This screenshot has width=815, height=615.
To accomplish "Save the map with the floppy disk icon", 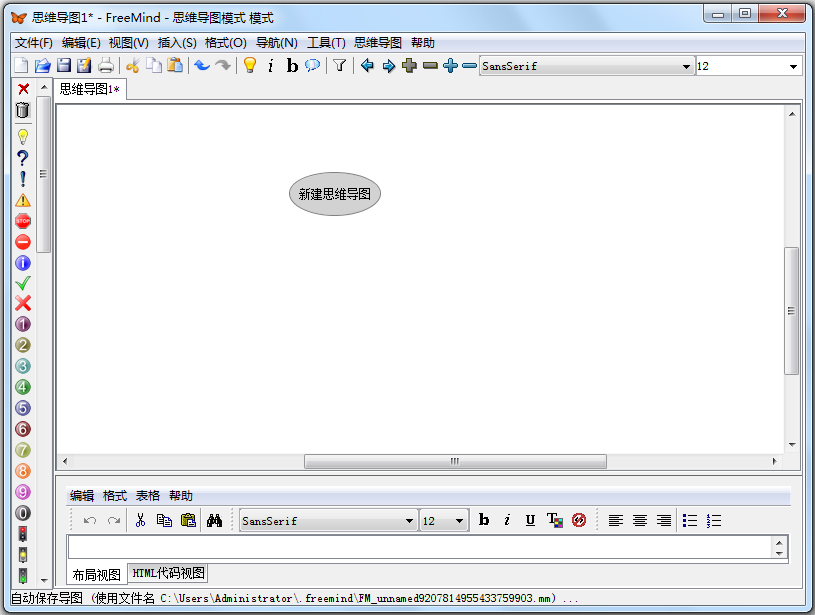I will (63, 66).
